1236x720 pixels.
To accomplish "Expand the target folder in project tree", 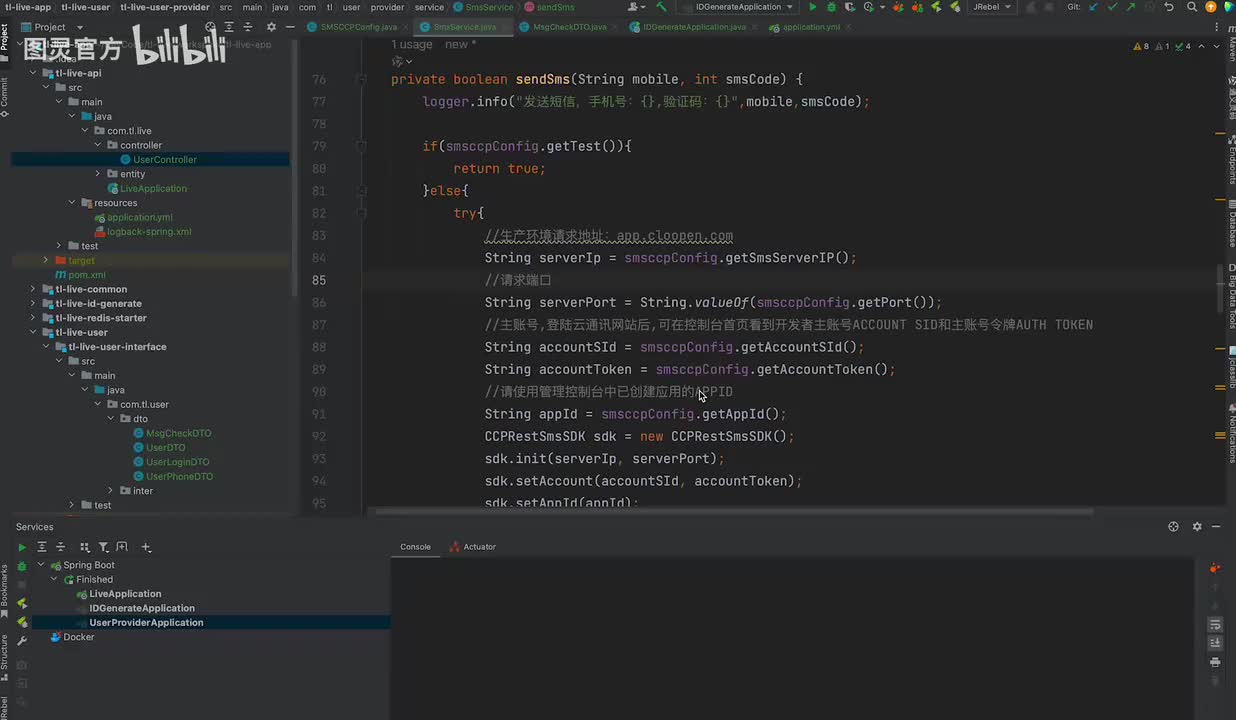I will tap(45, 260).
